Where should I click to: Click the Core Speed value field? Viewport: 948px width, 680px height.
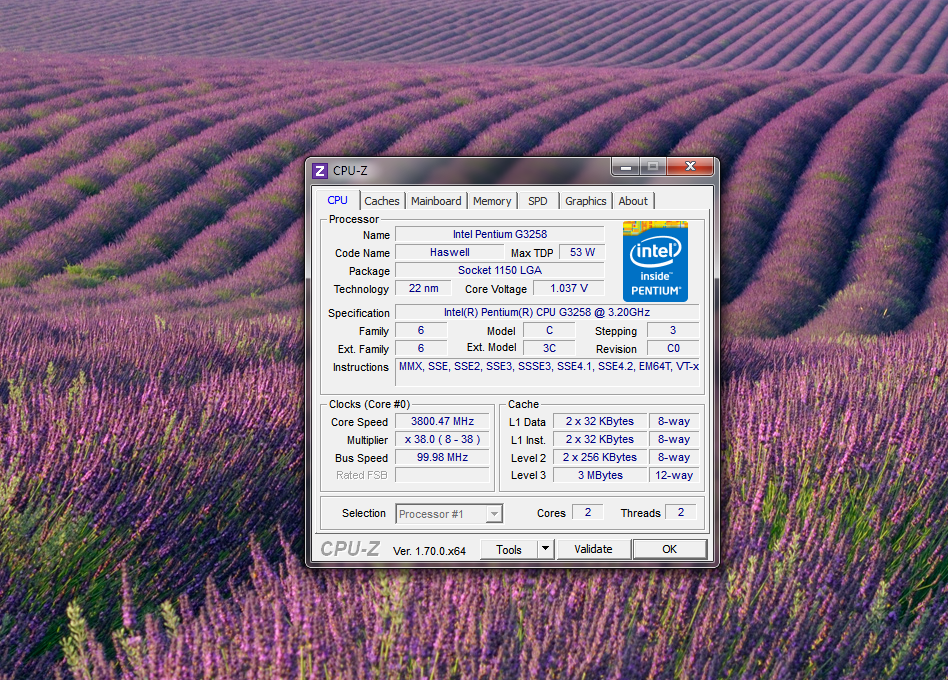point(442,422)
